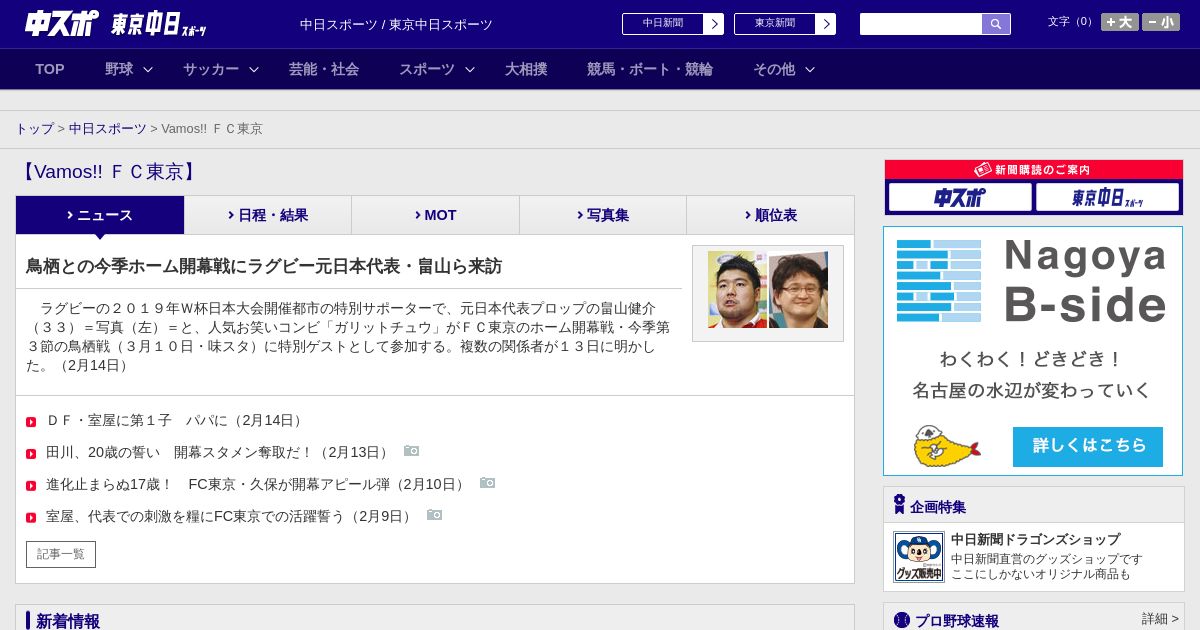Expand the サッカー navigation menu
The image size is (1200, 630).
221,69
